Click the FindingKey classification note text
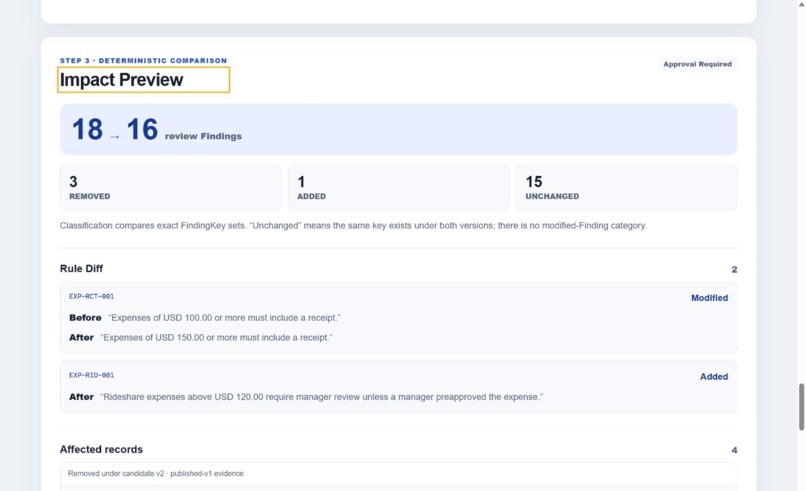 [x=353, y=226]
